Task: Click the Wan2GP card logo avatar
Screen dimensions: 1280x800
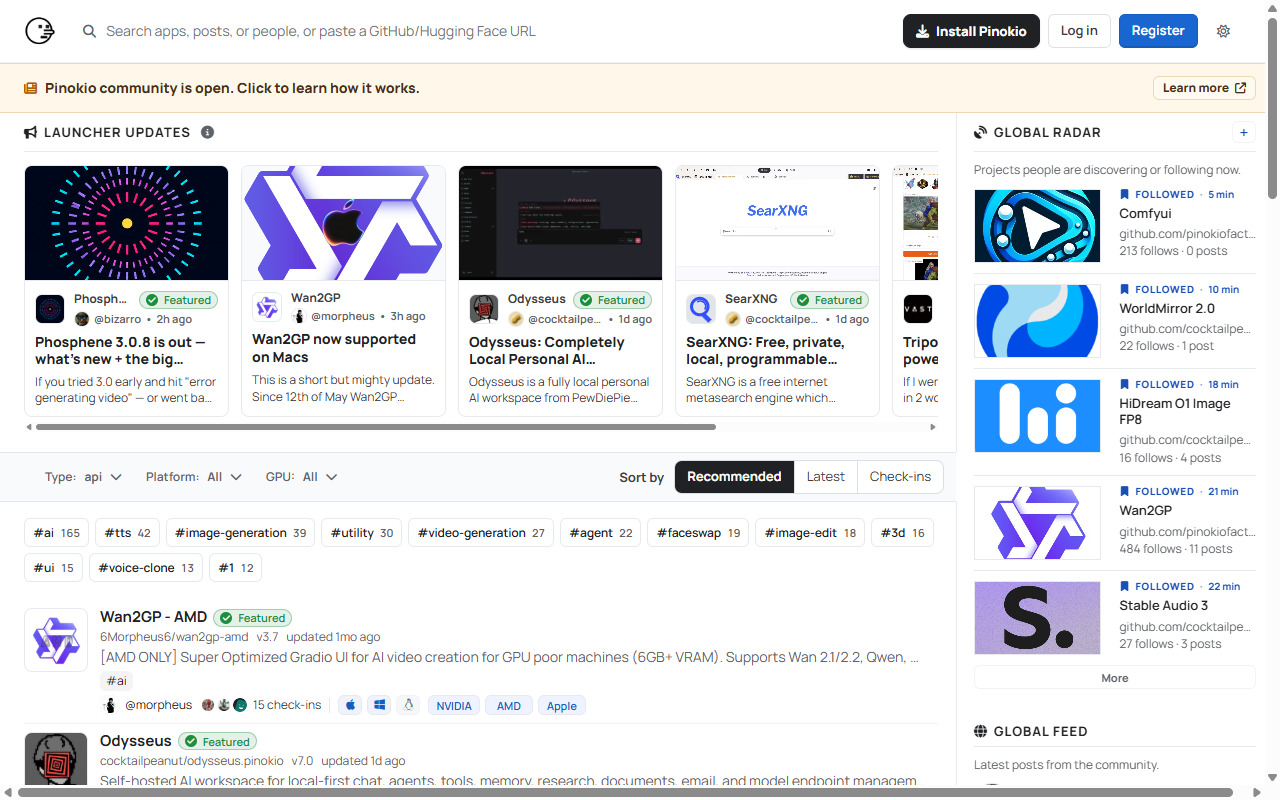Action: coord(266,306)
